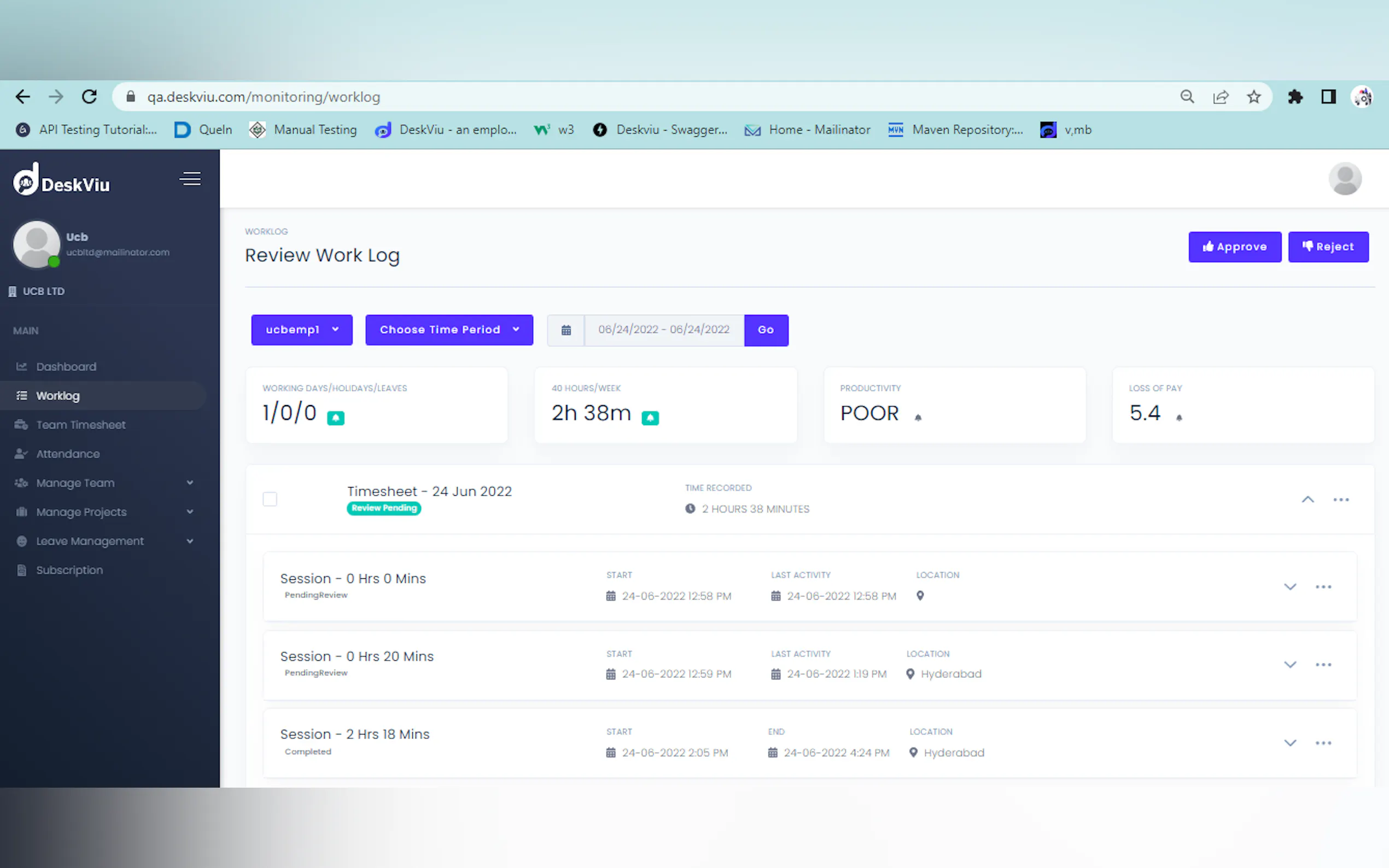This screenshot has height=868, width=1389.
Task: Click bell icon on 40 Hours/Week card
Action: click(650, 418)
